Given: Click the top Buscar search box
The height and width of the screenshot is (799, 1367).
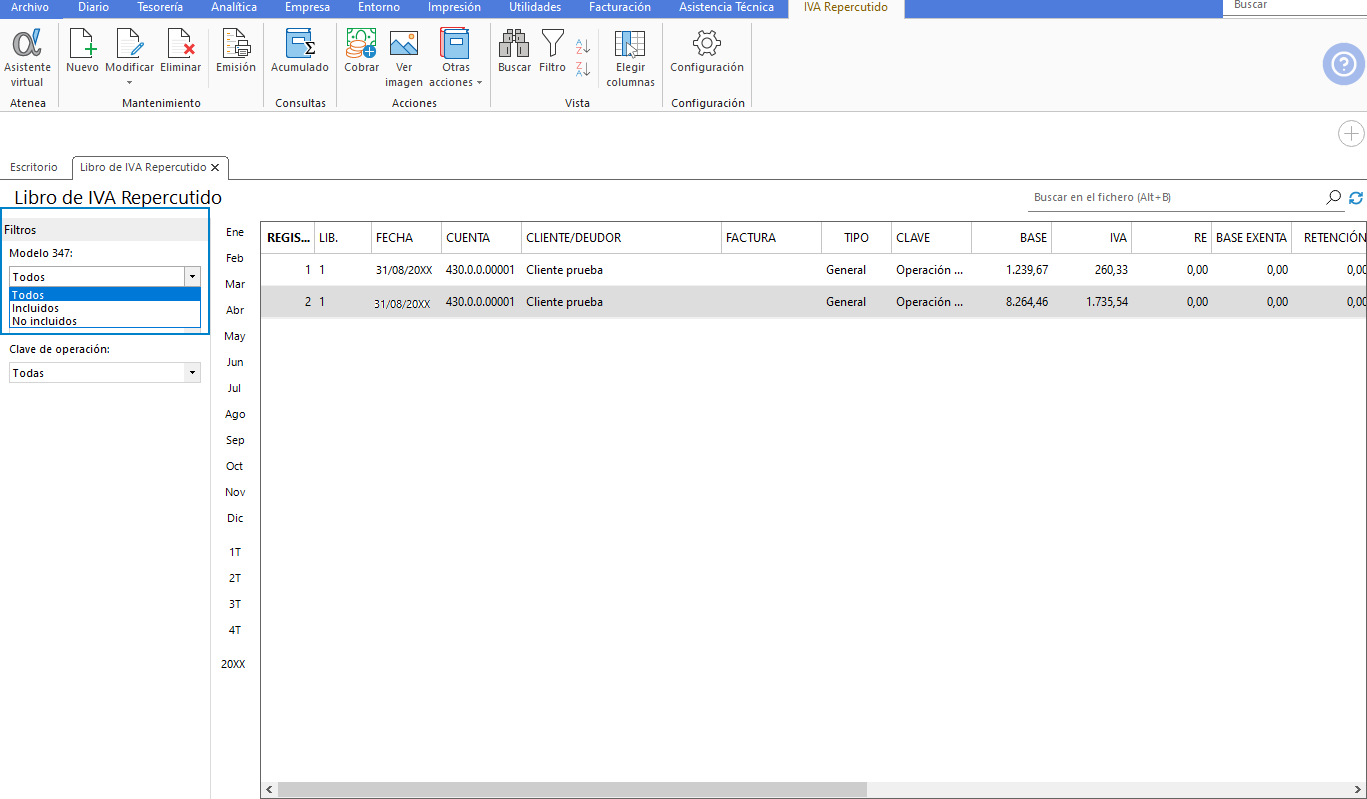Looking at the screenshot, I should (1294, 7).
